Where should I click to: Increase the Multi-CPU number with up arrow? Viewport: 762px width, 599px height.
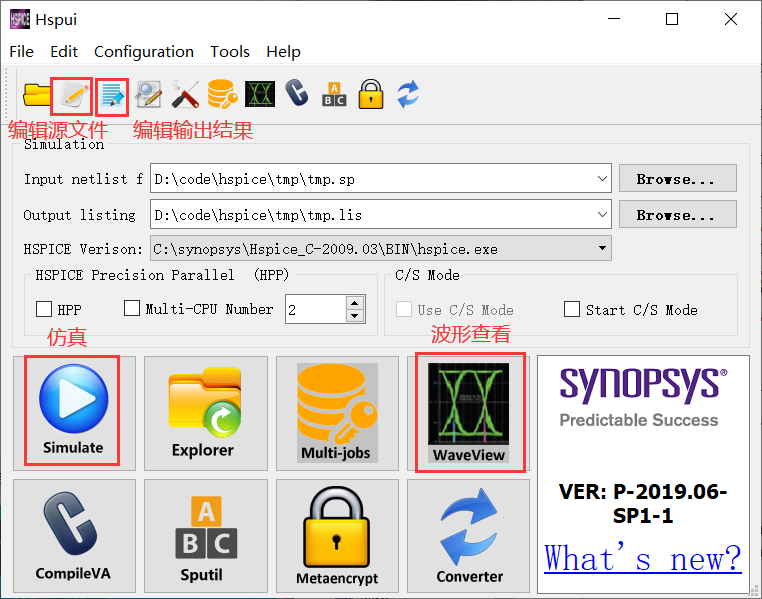tap(355, 303)
